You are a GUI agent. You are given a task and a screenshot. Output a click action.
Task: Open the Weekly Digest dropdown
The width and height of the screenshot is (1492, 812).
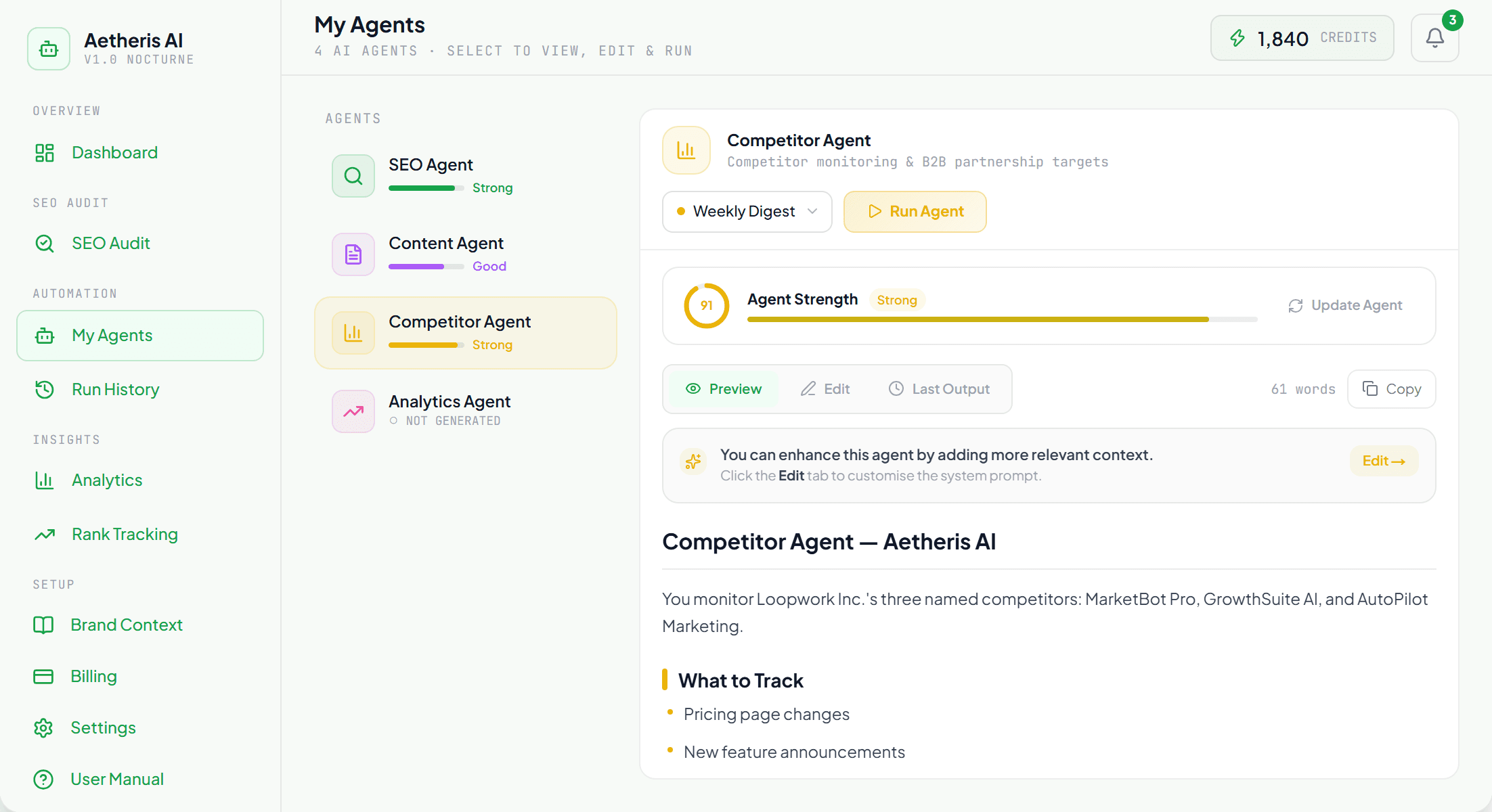point(747,212)
